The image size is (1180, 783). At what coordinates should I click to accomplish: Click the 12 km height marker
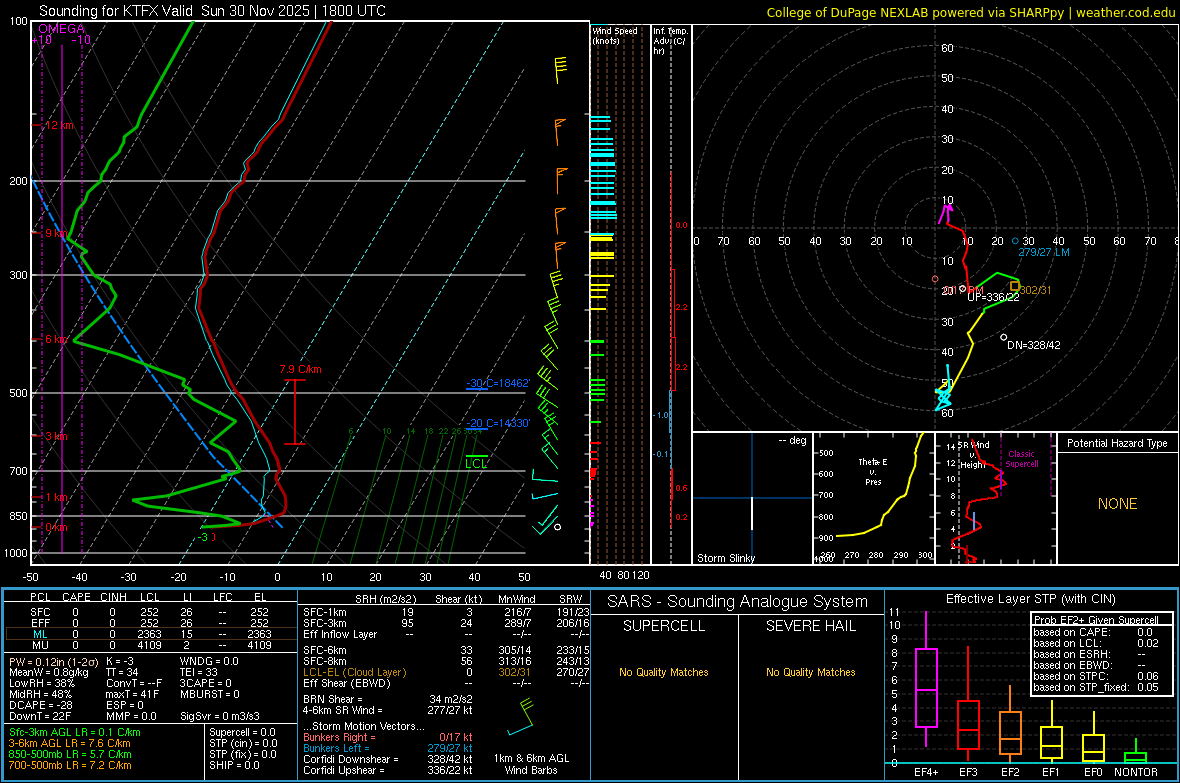coord(58,125)
